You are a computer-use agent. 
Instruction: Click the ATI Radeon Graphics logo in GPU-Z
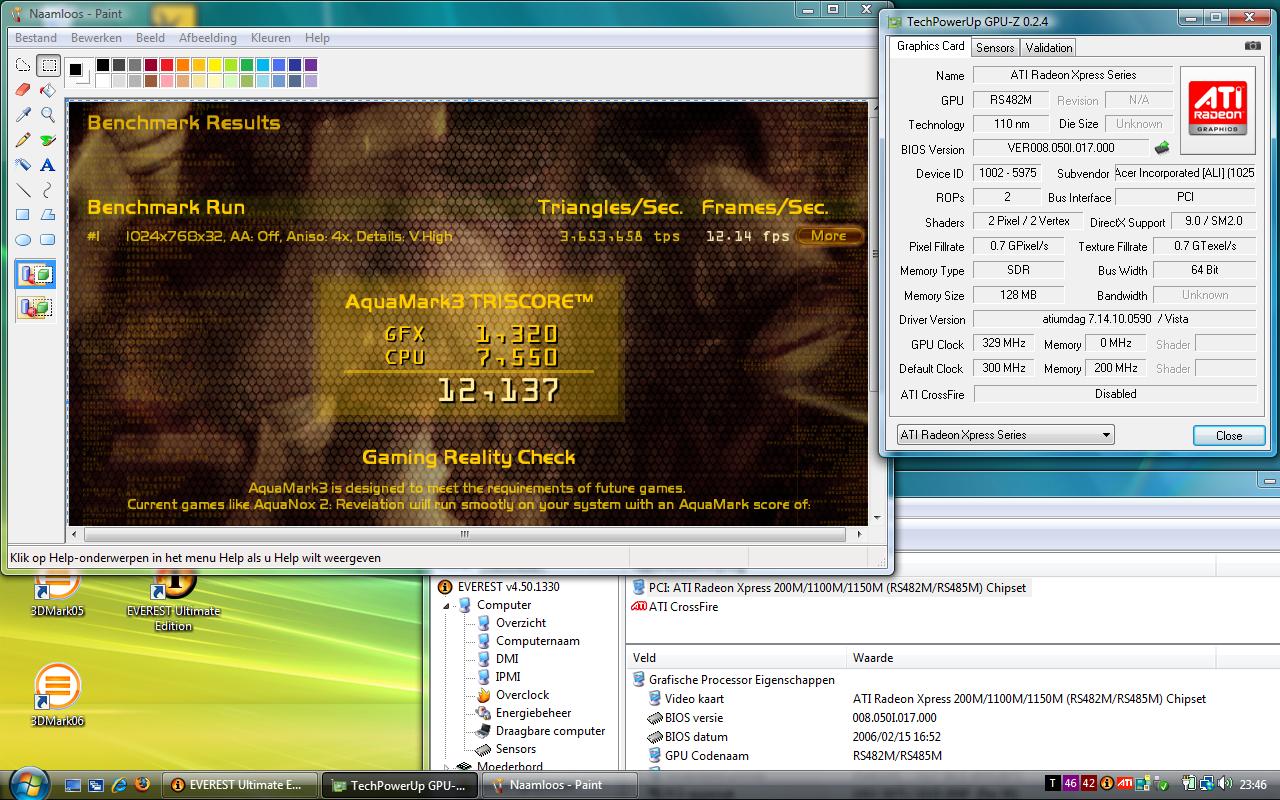coord(1217,108)
